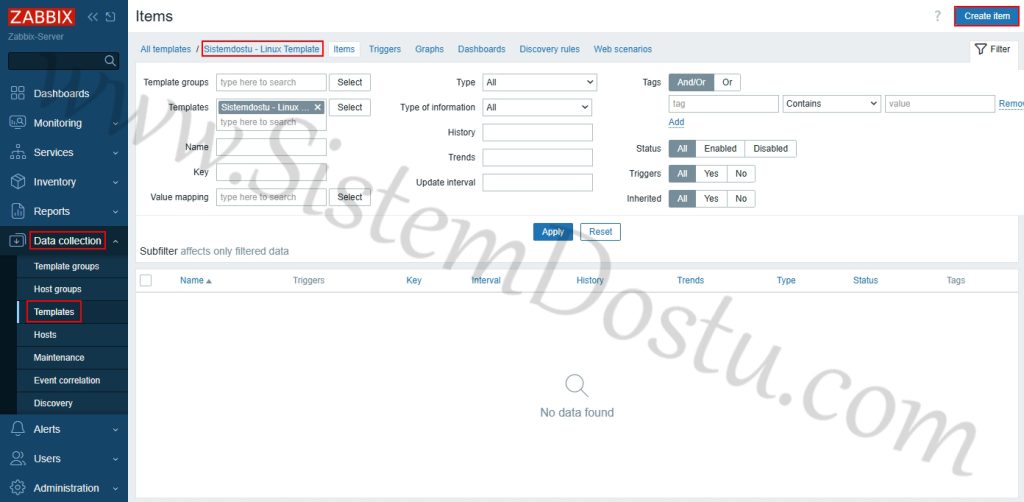Remove Sistemdostu template chip with its x
The image size is (1024, 502).
pyautogui.click(x=317, y=107)
